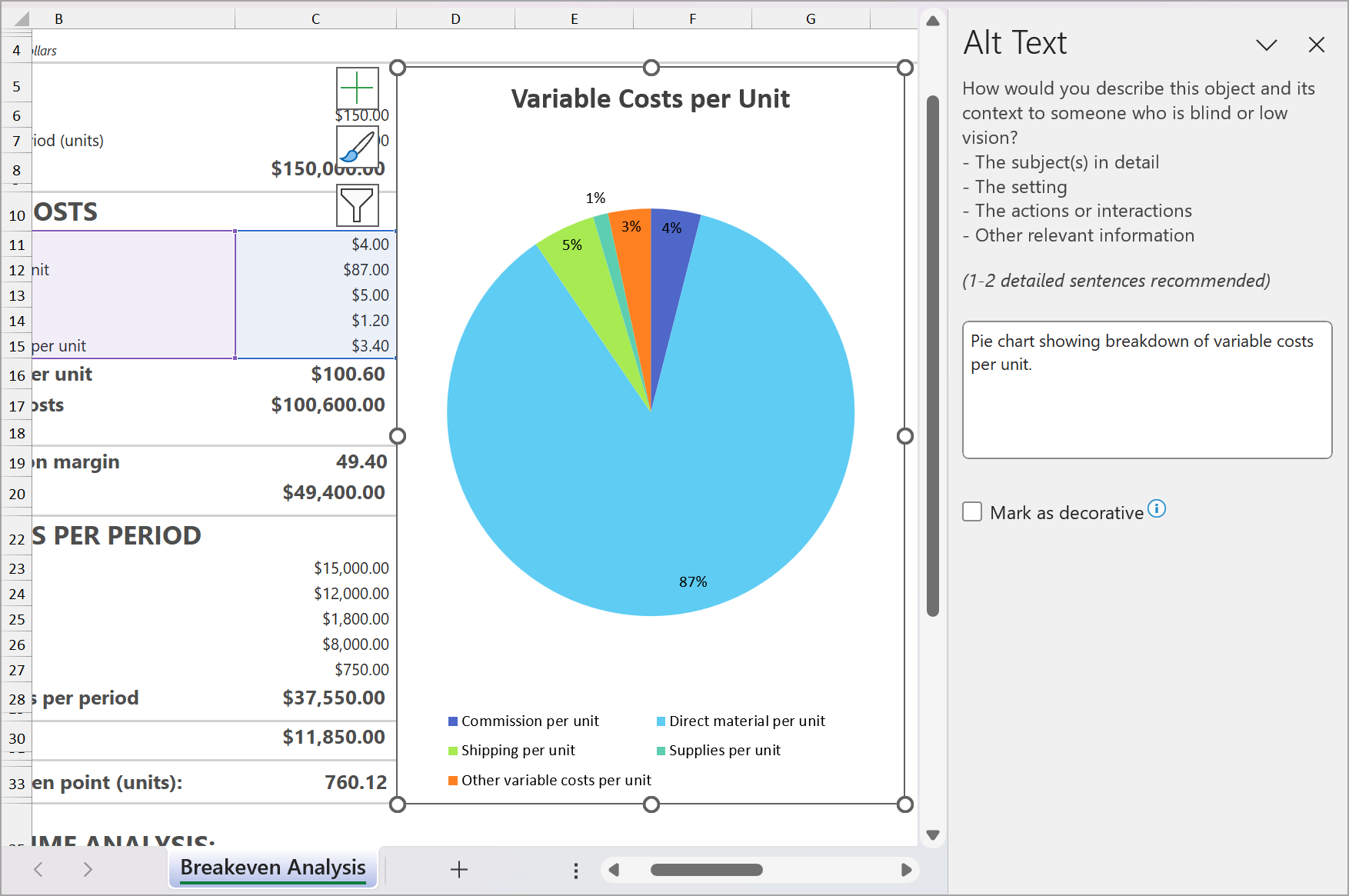Select row 19 header
This screenshot has height=896, width=1349.
16,462
